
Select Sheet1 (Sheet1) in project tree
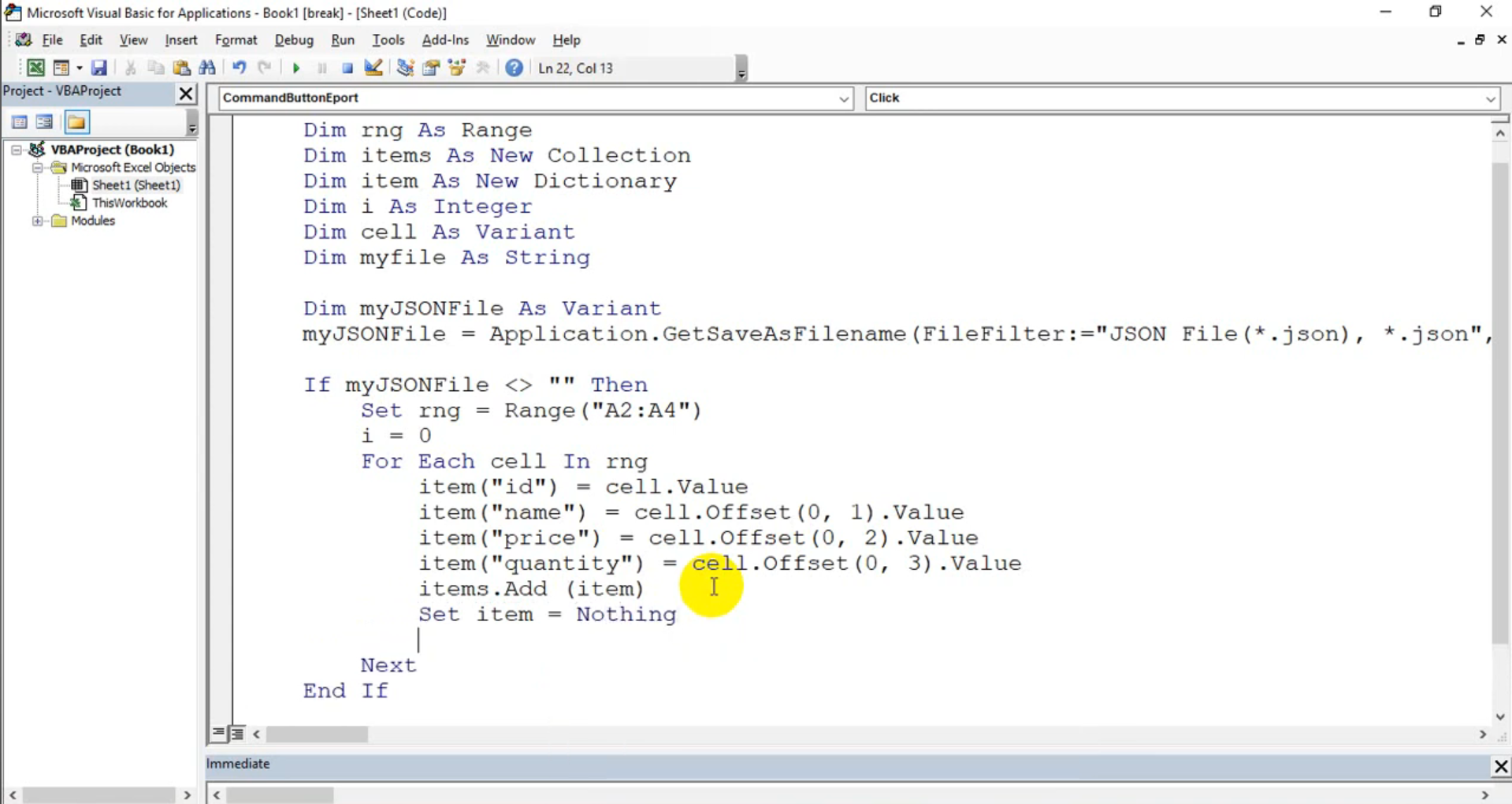136,185
